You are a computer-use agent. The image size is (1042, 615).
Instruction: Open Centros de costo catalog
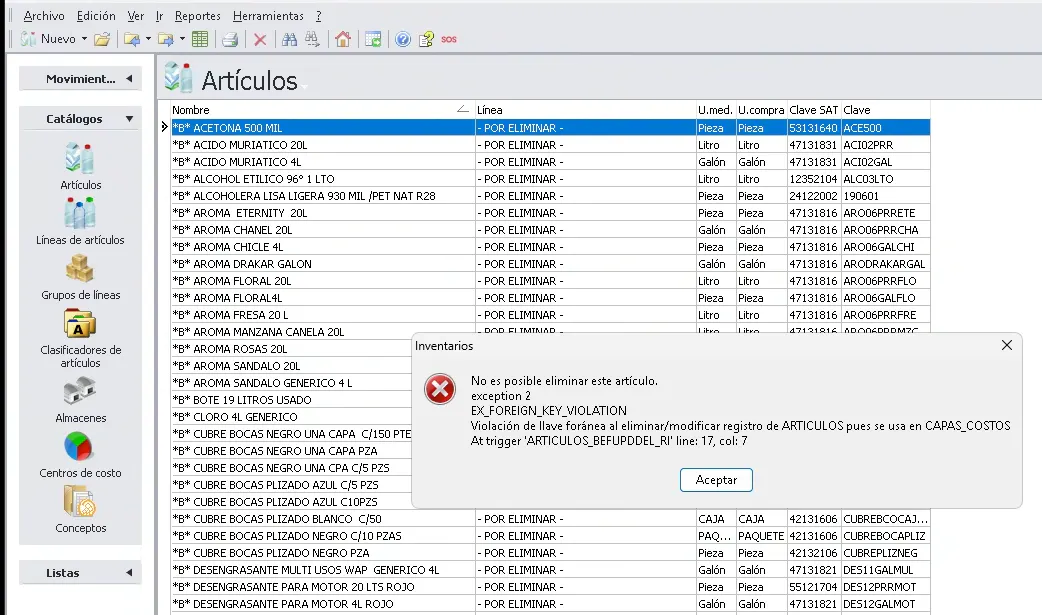point(80,447)
